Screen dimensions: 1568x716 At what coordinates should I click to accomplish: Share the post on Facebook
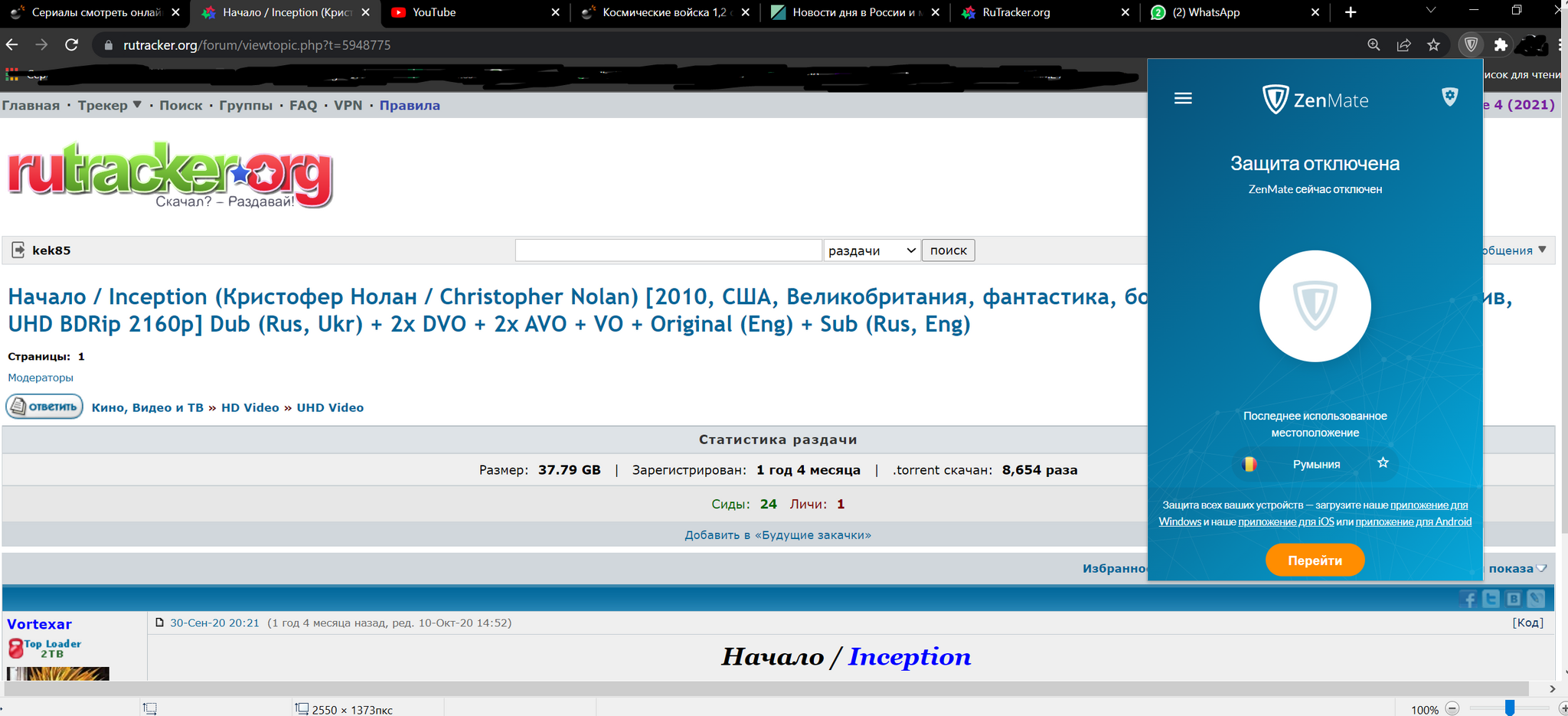tap(1468, 599)
